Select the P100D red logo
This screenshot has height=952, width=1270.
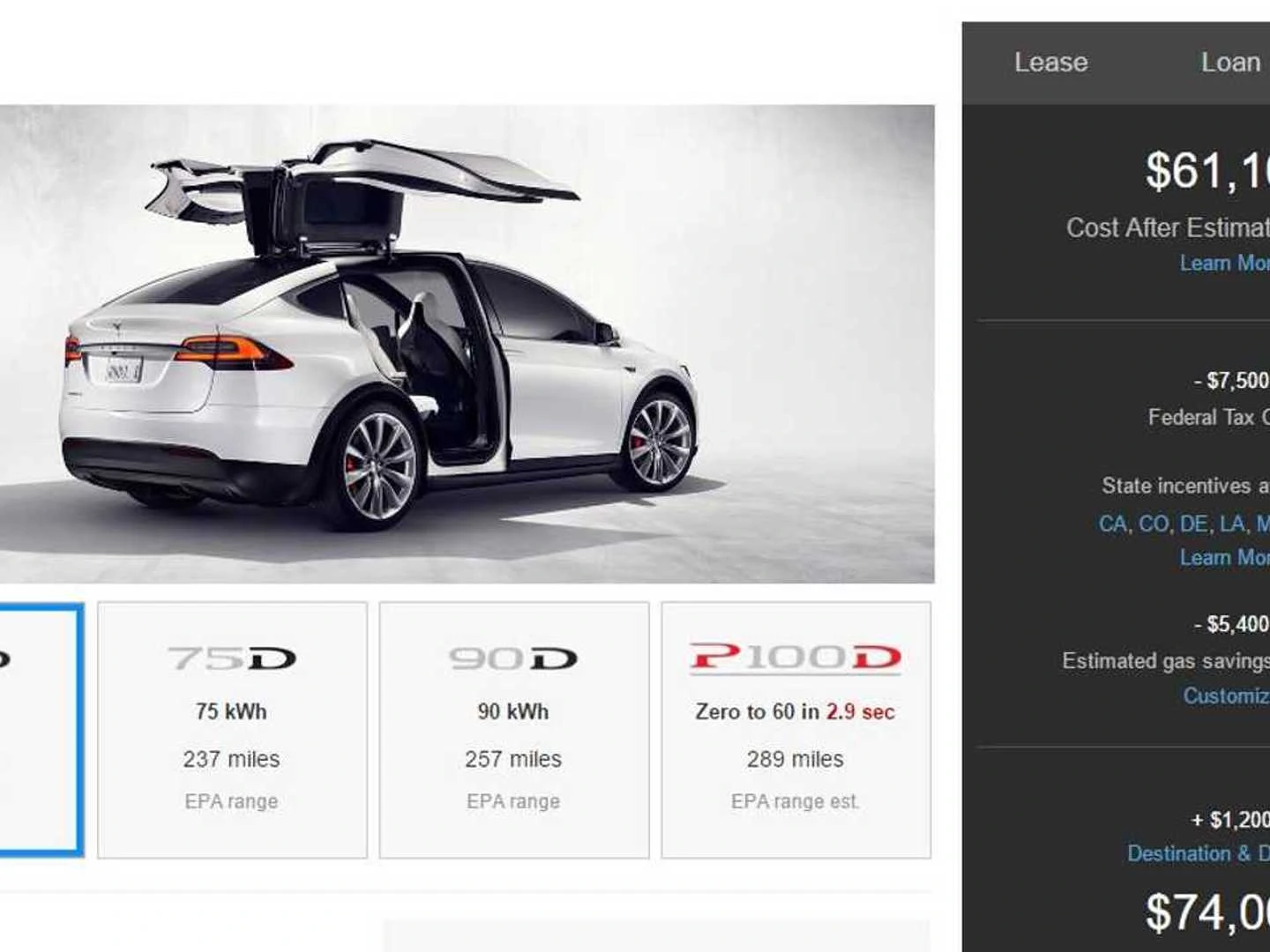tap(796, 658)
